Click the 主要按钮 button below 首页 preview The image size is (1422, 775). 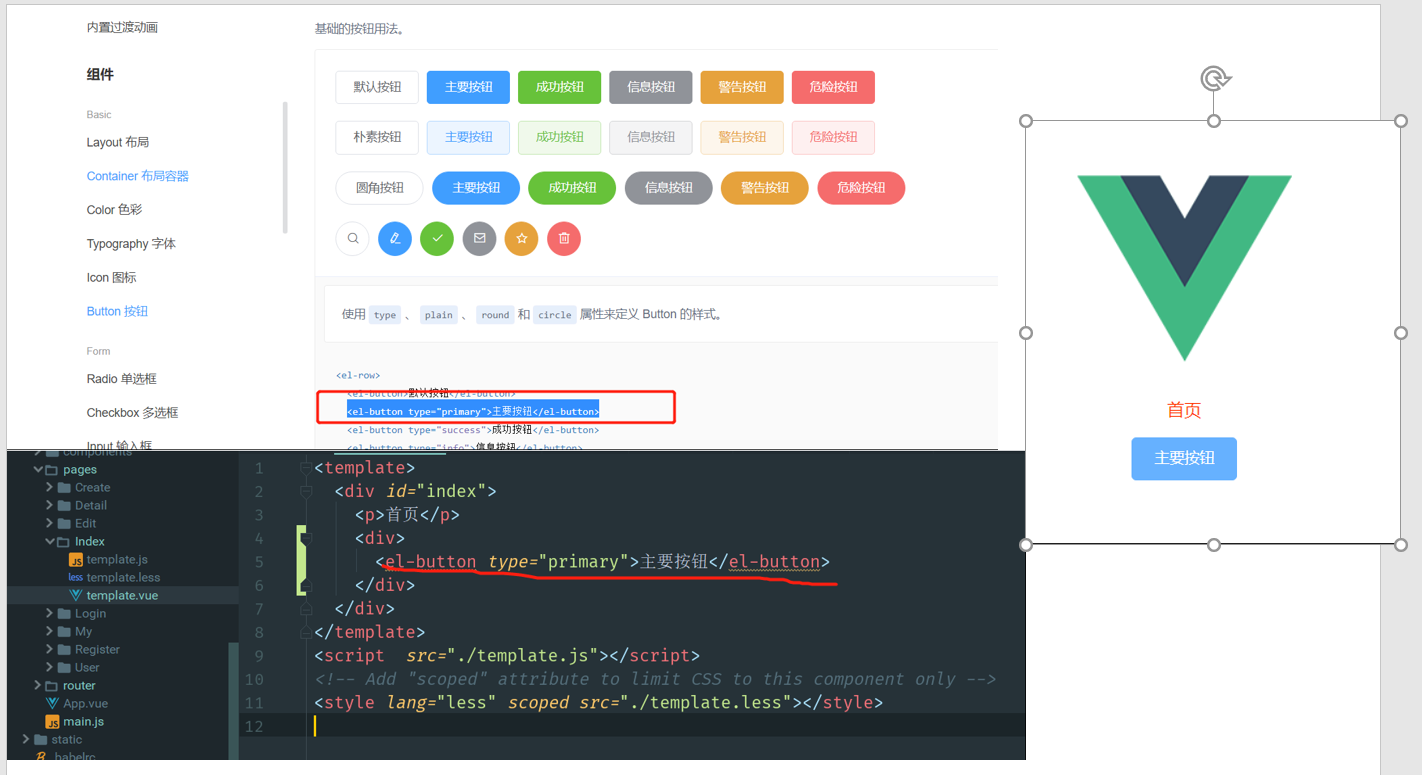1184,458
